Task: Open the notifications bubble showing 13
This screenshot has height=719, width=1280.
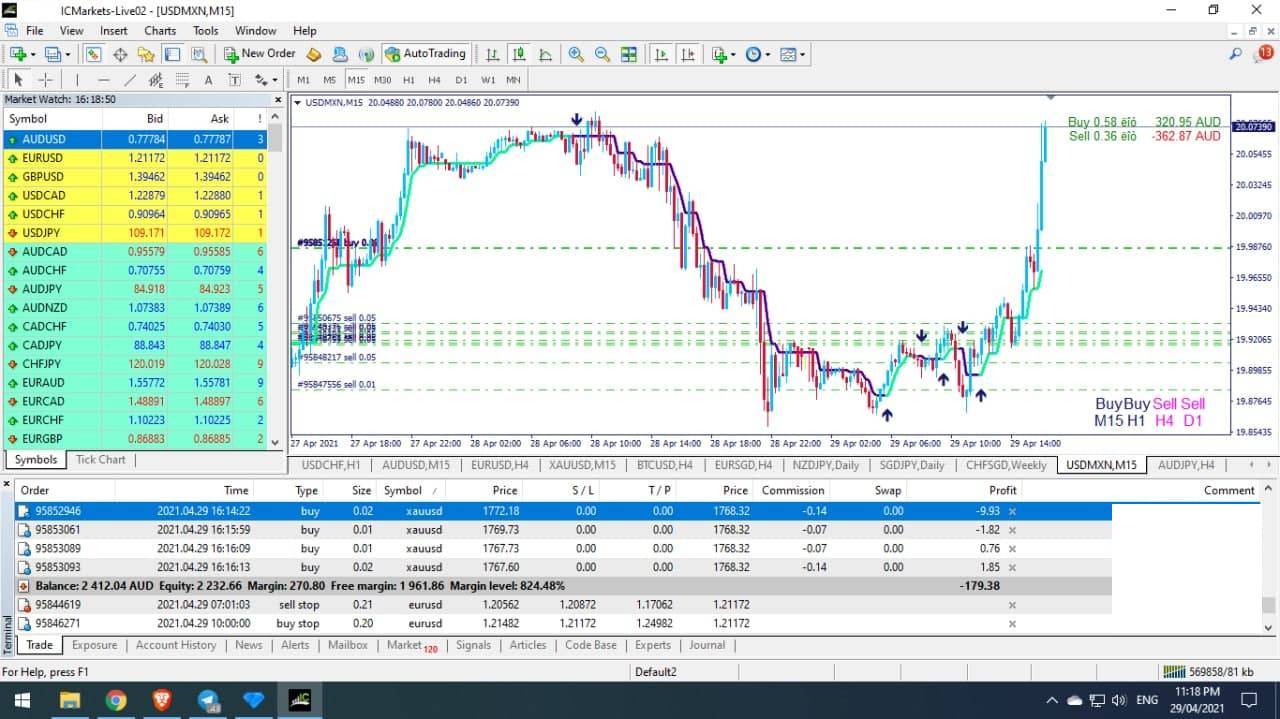Action: coord(1266,54)
